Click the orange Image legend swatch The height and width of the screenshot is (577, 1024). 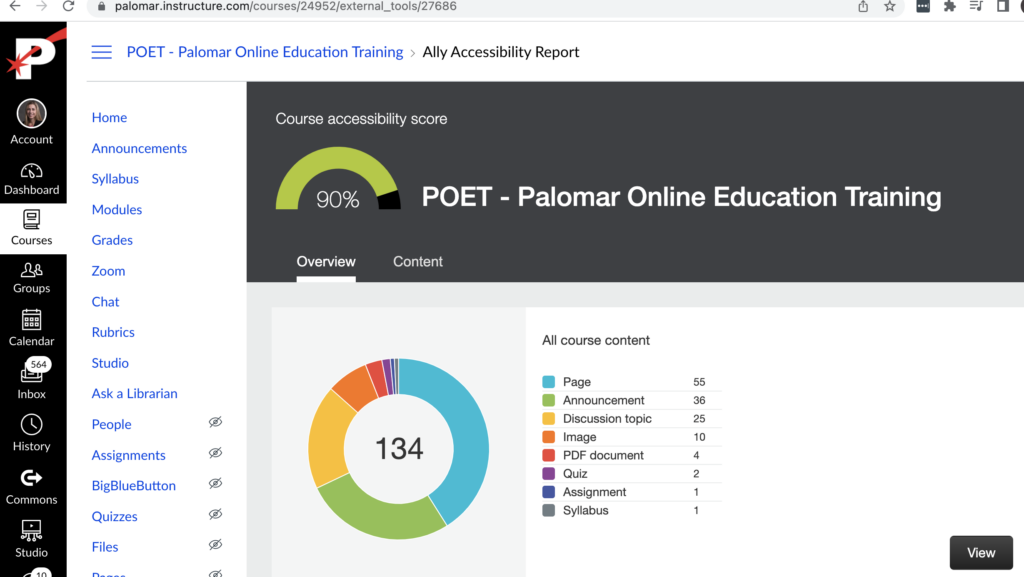click(549, 437)
